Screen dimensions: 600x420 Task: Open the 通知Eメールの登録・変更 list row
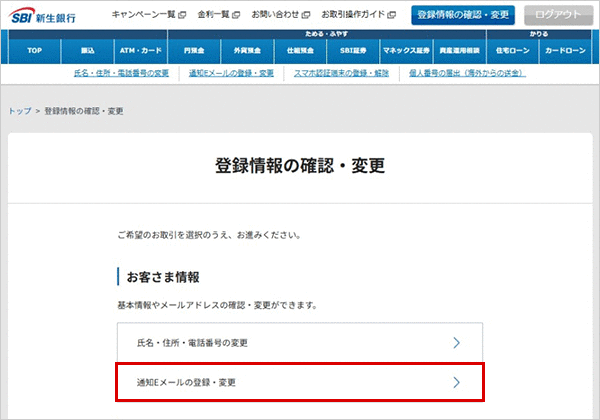pos(300,382)
